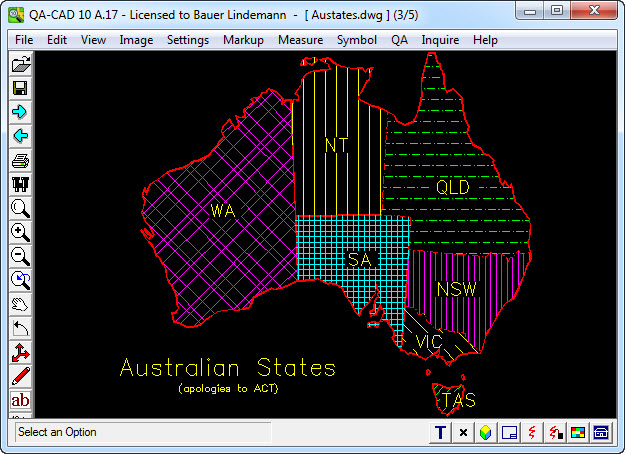Open the QA menu
Image resolution: width=625 pixels, height=454 pixels.
[x=399, y=40]
